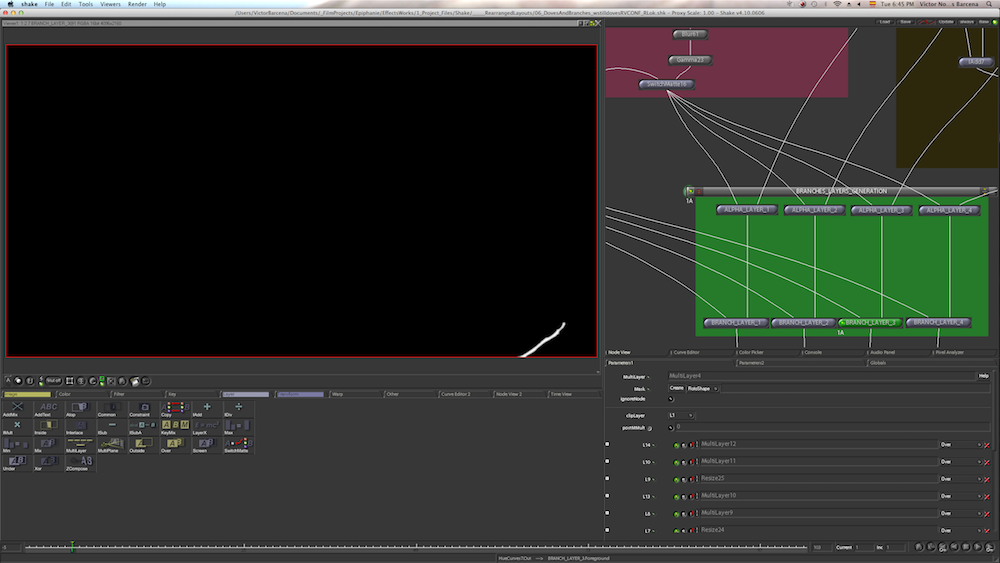Insert a ZCompose node from palette
This screenshot has height=563, width=1000.
click(x=78, y=461)
